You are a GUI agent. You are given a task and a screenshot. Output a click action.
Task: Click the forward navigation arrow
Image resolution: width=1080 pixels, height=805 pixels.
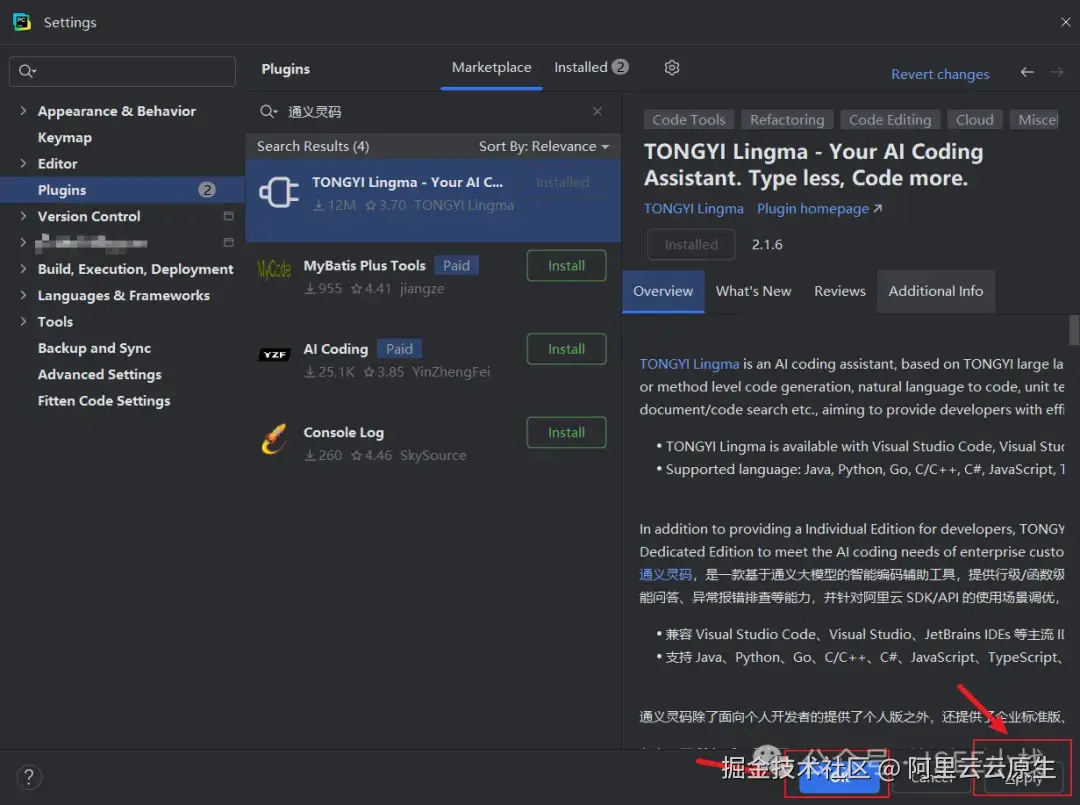[x=1057, y=72]
